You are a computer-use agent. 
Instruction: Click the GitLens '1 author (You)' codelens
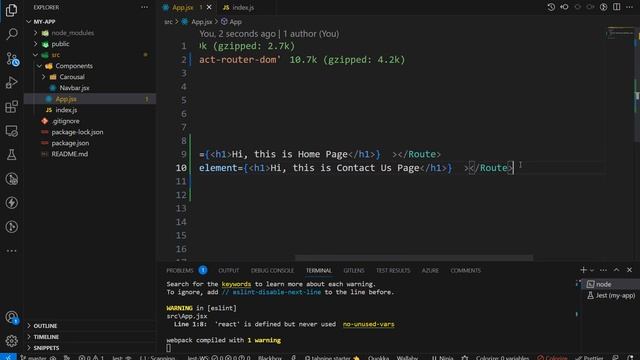point(311,34)
